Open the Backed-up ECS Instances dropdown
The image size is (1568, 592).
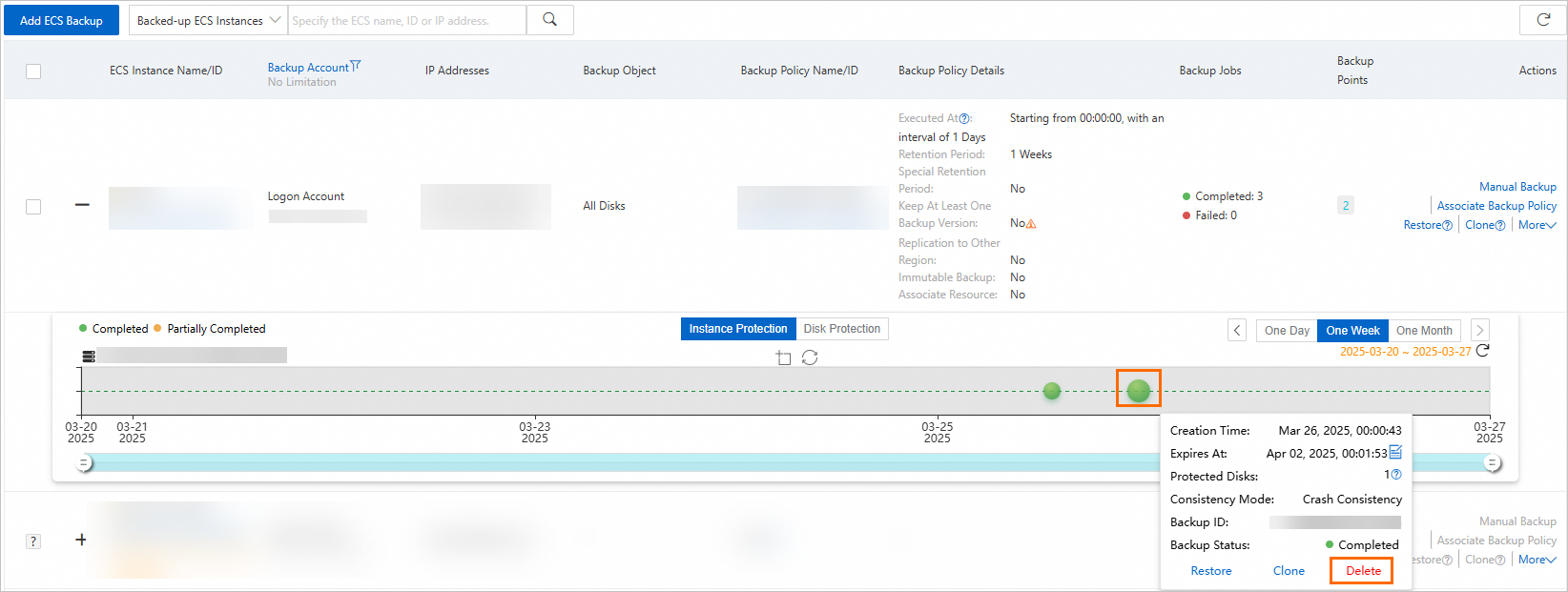pos(209,20)
